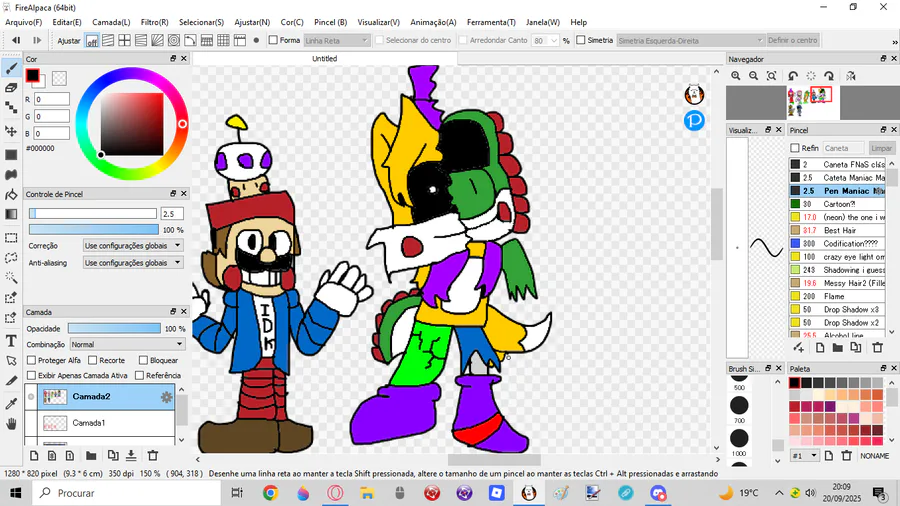This screenshot has height=506, width=900.
Task: Click the brush size slider
Action: click(93, 213)
